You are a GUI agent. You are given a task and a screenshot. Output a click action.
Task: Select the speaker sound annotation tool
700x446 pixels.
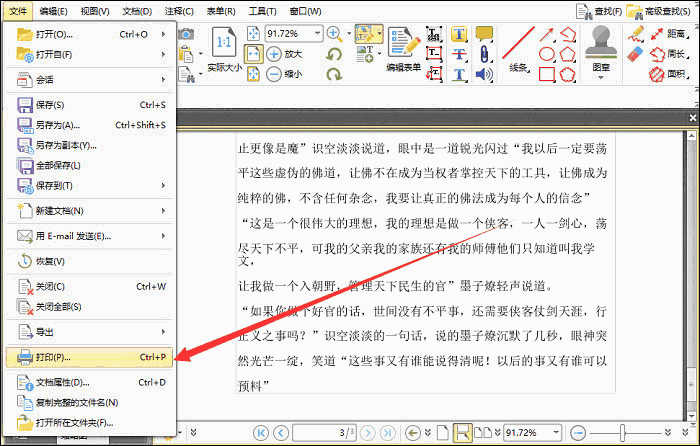[x=484, y=74]
